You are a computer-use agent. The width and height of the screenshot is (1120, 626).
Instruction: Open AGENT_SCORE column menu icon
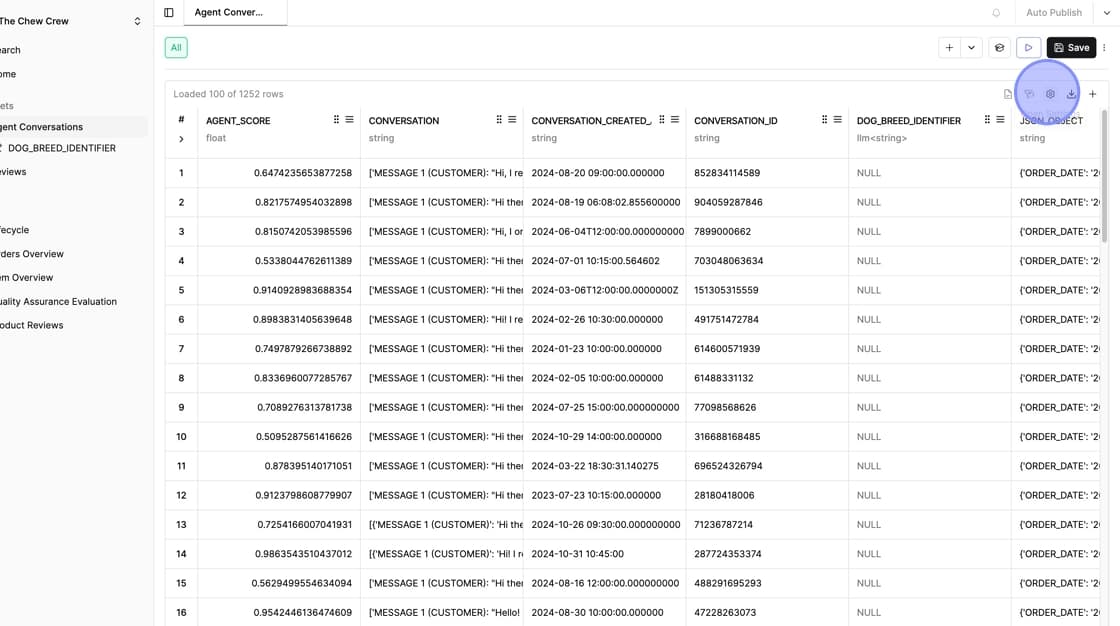tap(349, 120)
